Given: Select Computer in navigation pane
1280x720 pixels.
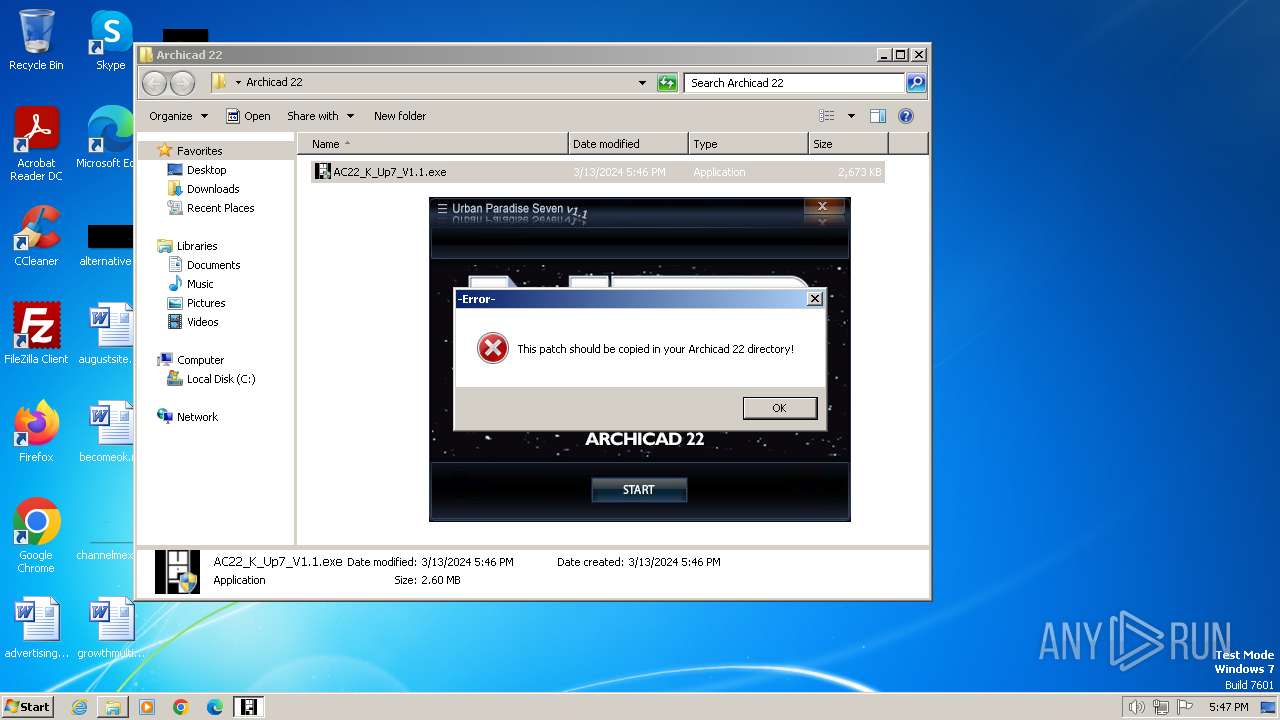Looking at the screenshot, I should [200, 360].
